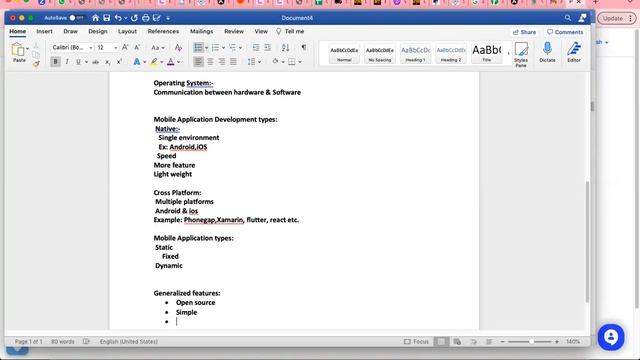Decrease paragraph indent

(x=256, y=47)
